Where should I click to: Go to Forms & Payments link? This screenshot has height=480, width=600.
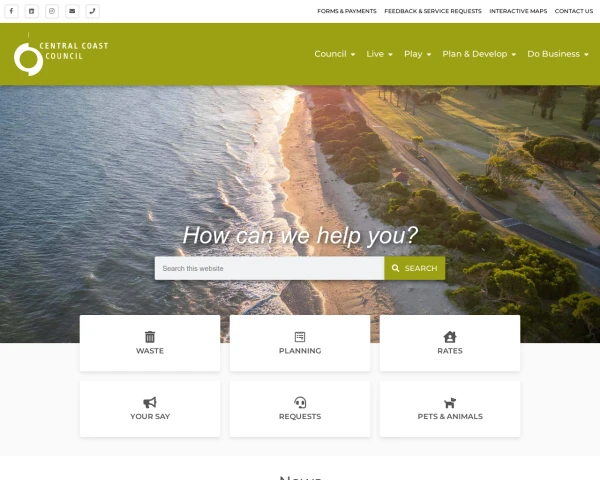[x=347, y=11]
